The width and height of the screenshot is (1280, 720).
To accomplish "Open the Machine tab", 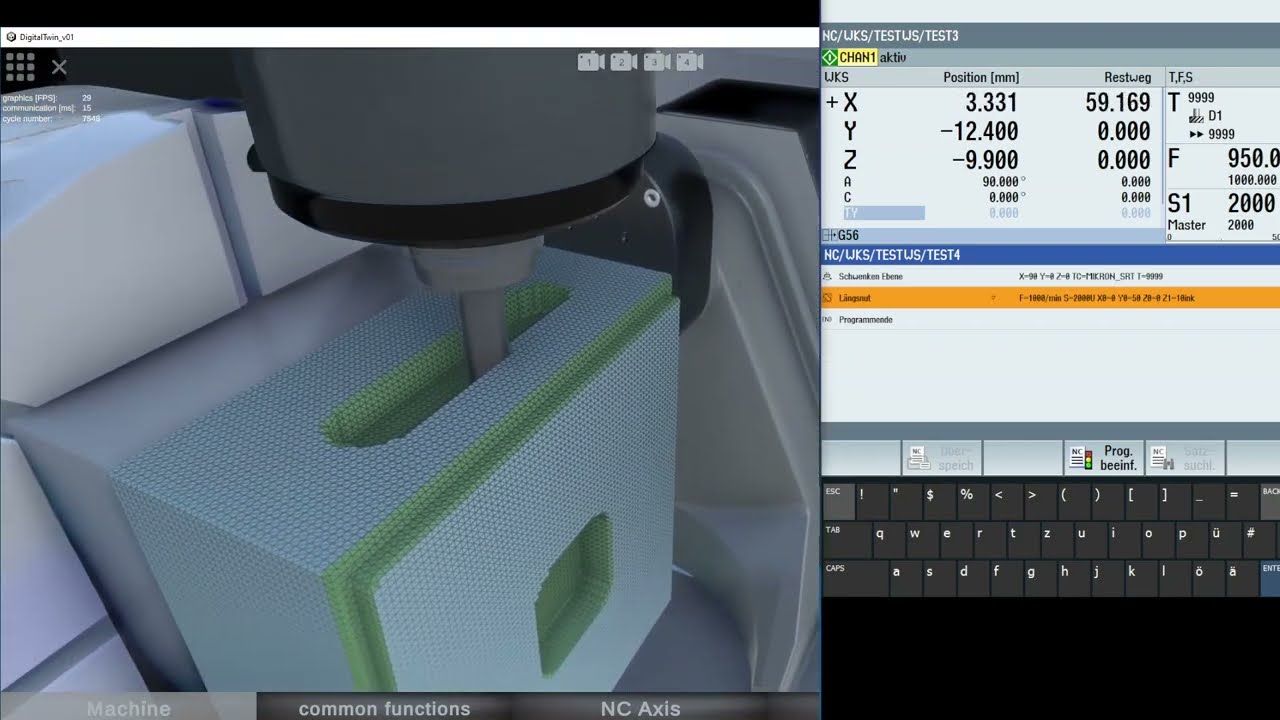I will [128, 708].
